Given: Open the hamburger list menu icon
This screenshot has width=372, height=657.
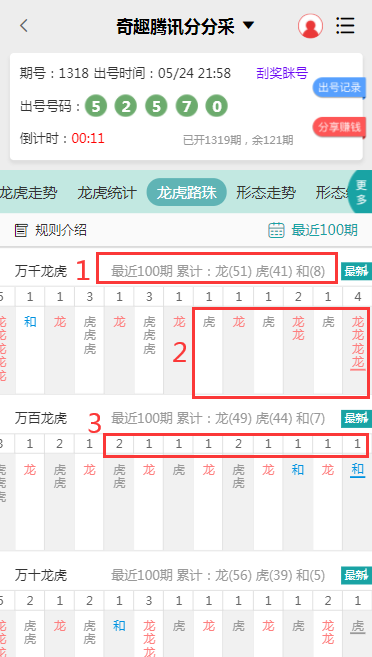Looking at the screenshot, I should 346,26.
